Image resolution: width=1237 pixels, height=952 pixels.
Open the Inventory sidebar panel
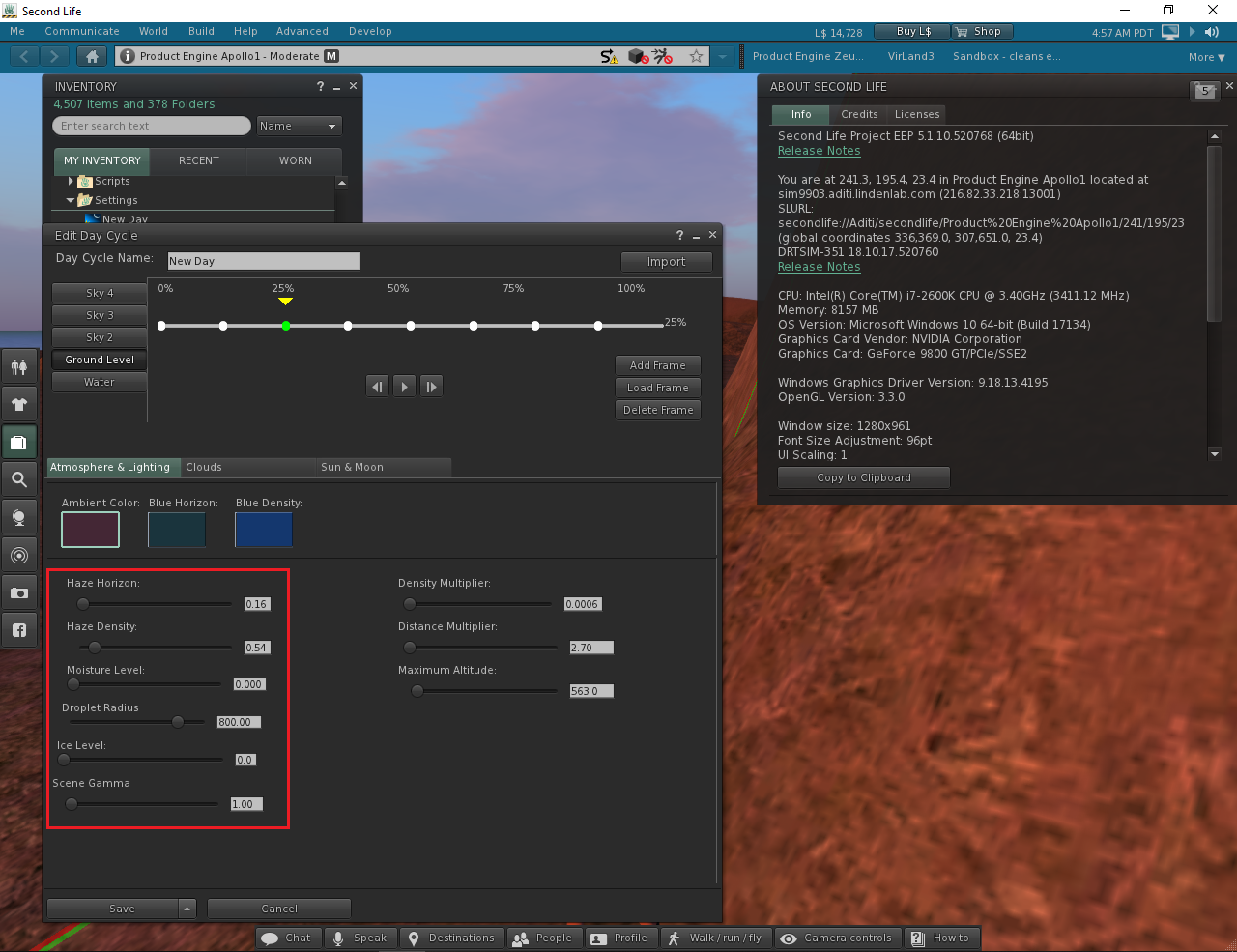pyautogui.click(x=20, y=442)
